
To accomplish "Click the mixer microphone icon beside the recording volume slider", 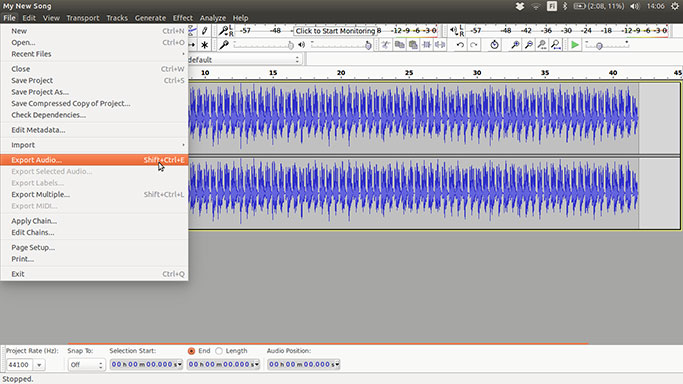I will [x=224, y=45].
